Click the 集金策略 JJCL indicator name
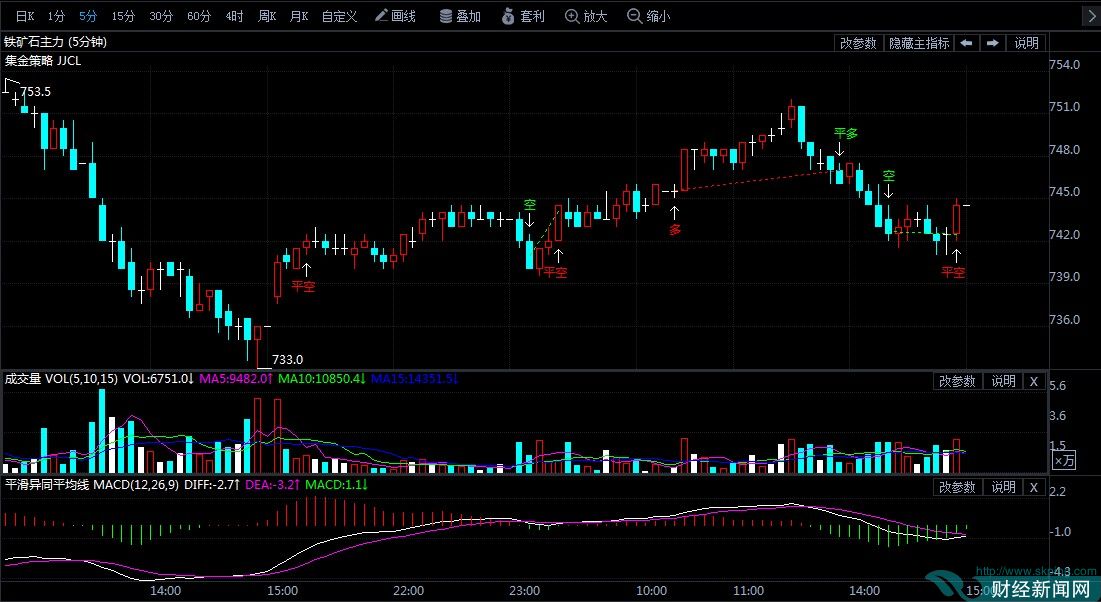The height and width of the screenshot is (602, 1101). coord(43,60)
